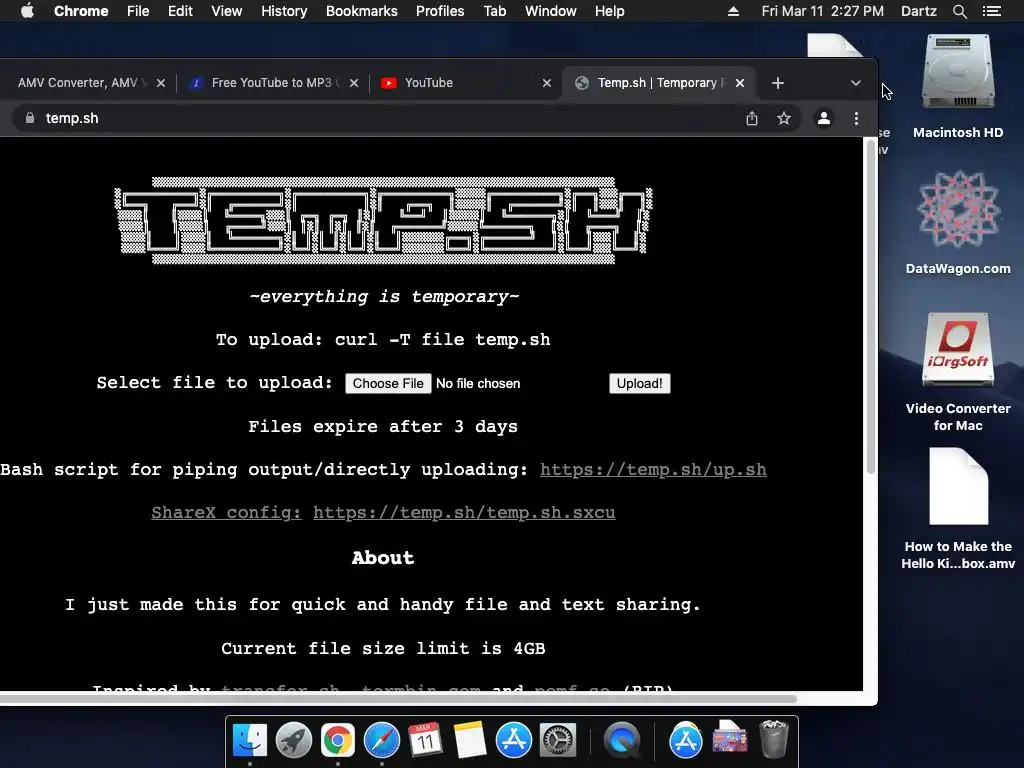Close the Temp.sh tab
This screenshot has height=768, width=1024.
(x=739, y=83)
